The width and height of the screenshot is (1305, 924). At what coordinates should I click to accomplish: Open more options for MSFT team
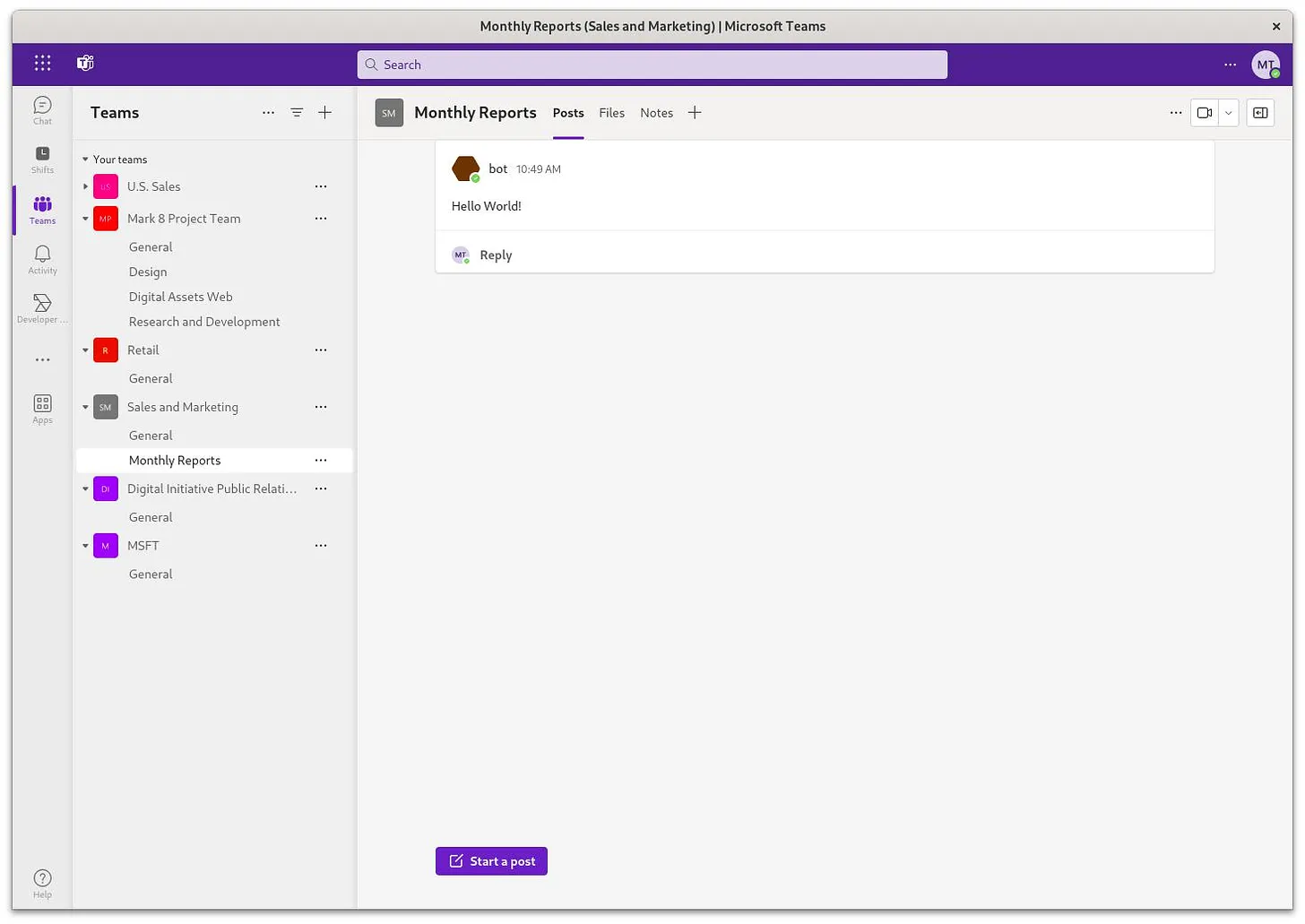[321, 546]
